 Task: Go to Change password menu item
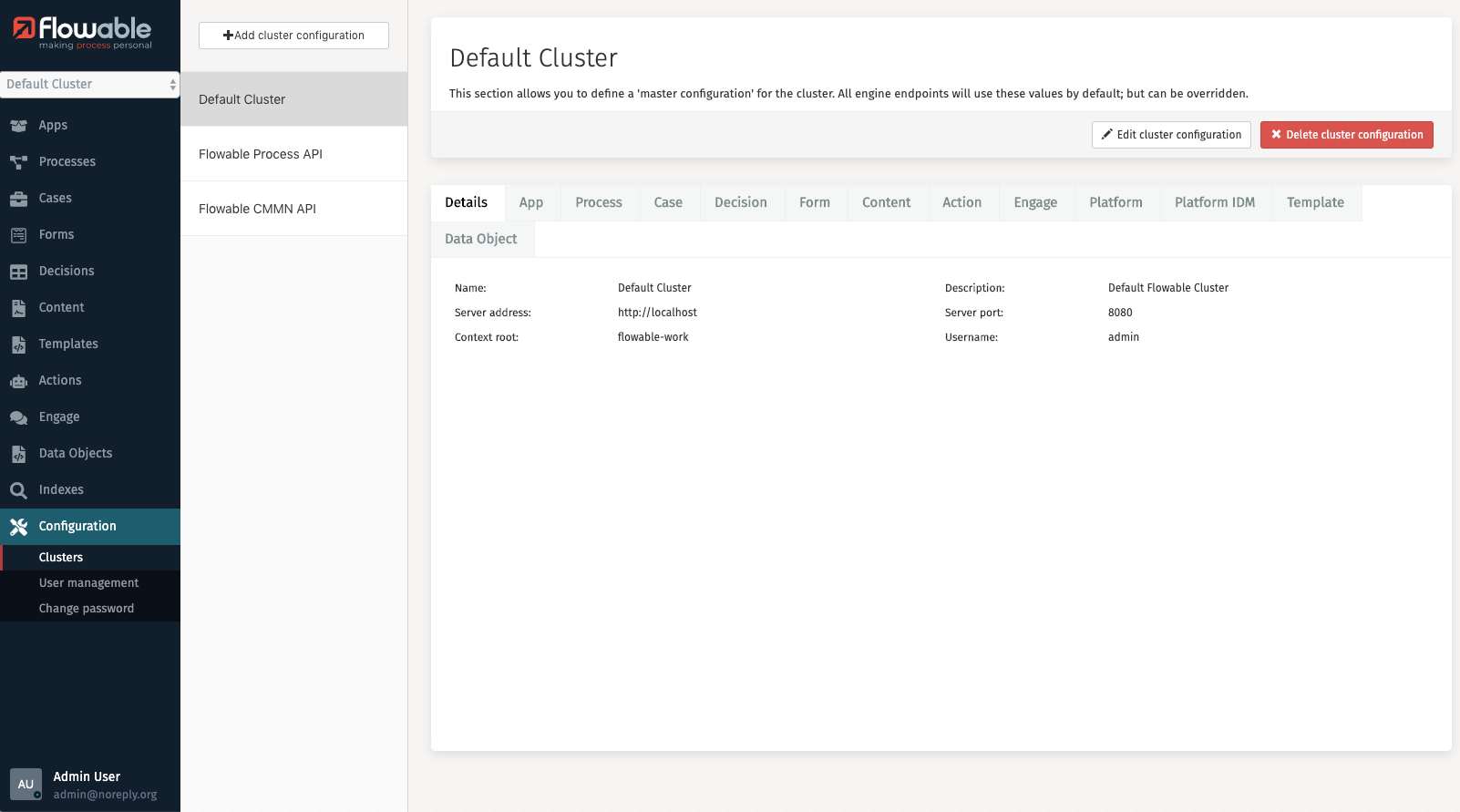tap(86, 609)
